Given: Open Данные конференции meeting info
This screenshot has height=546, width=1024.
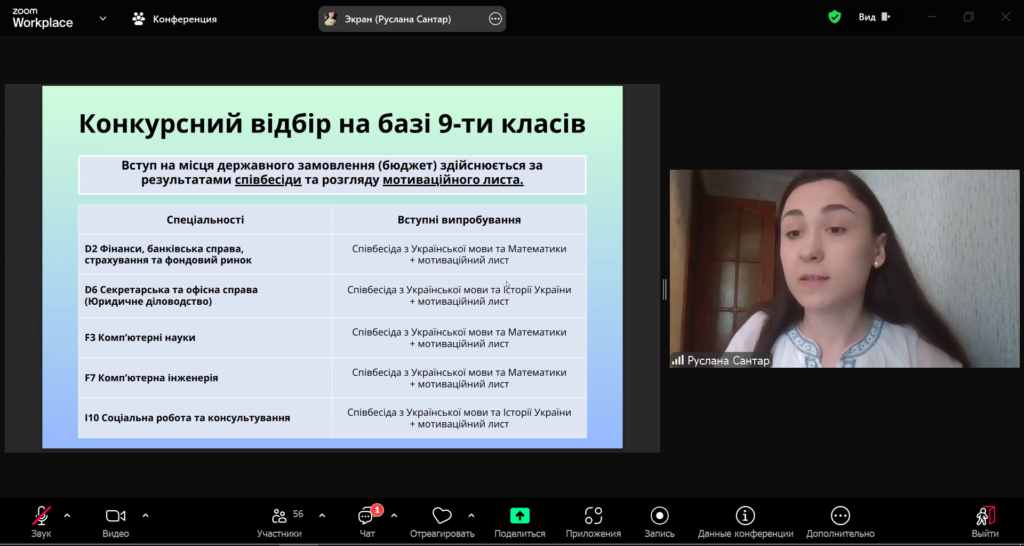Looking at the screenshot, I should coord(745,521).
